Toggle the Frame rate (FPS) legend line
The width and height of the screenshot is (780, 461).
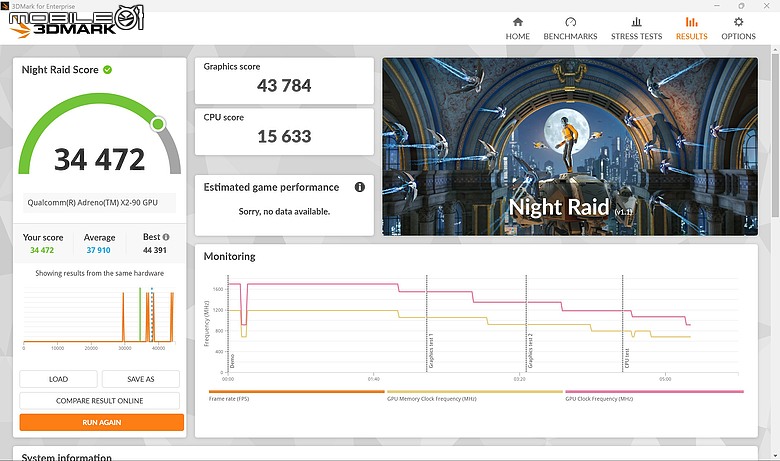[296, 395]
